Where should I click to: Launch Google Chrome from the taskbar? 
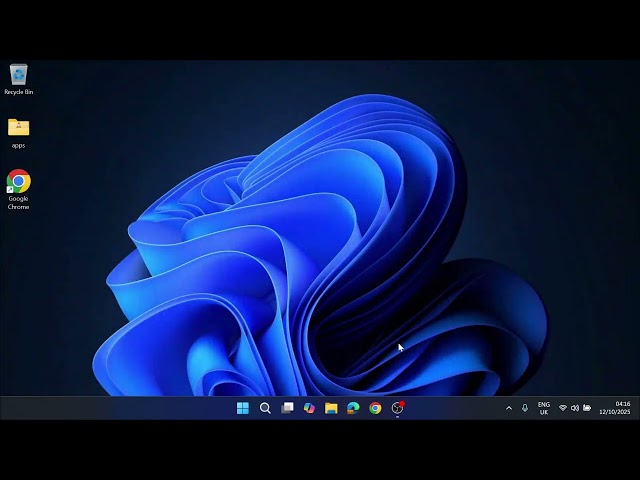[375, 408]
